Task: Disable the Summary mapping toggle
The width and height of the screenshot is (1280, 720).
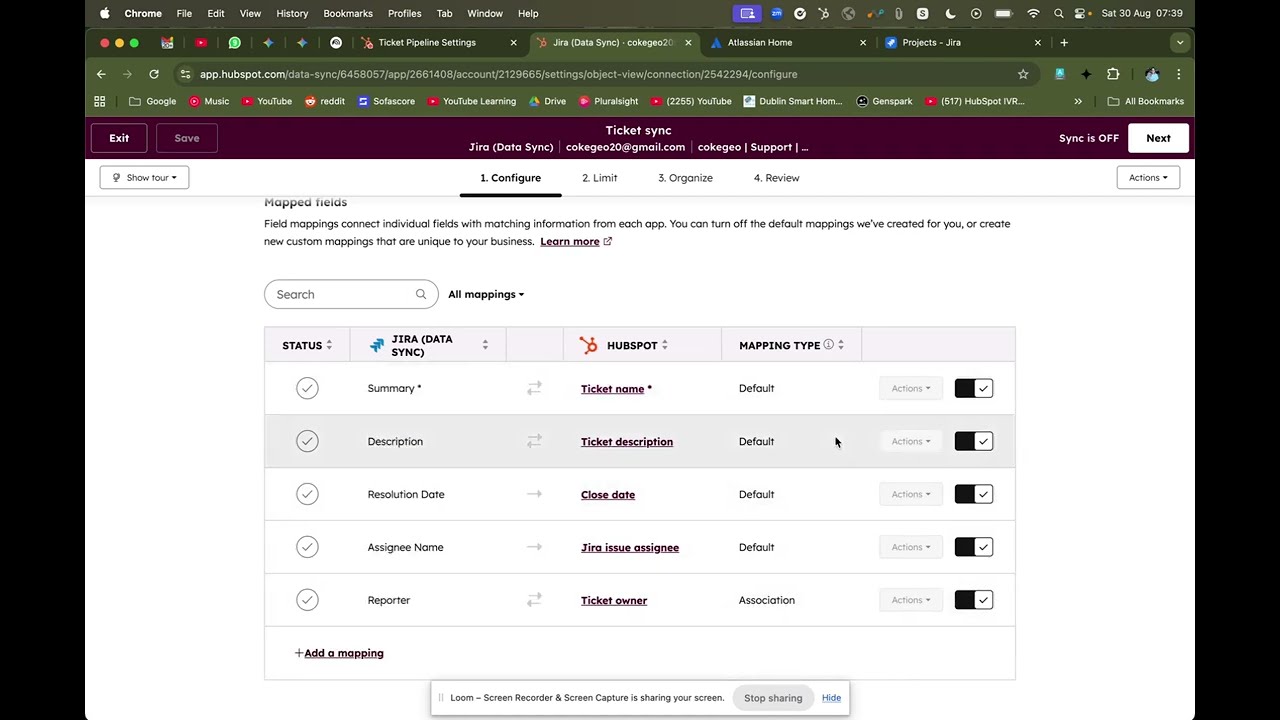Action: click(x=974, y=388)
